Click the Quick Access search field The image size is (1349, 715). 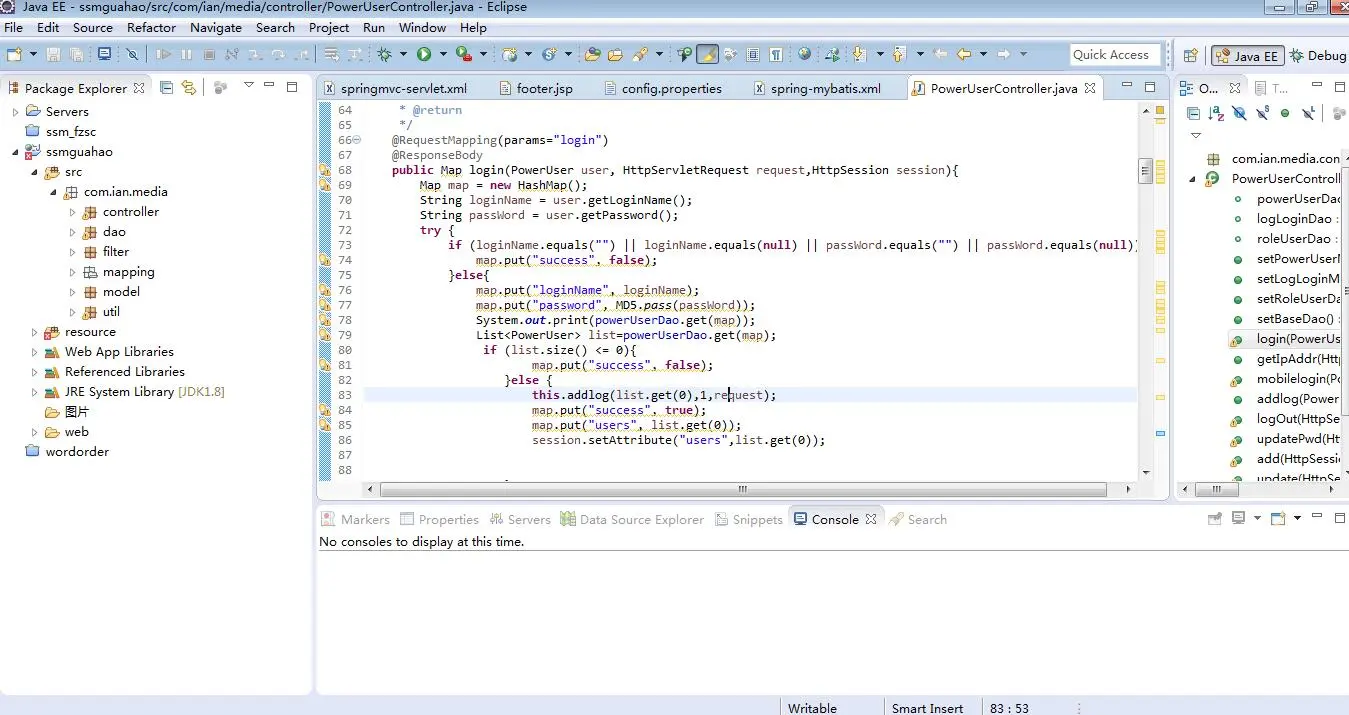[1113, 54]
